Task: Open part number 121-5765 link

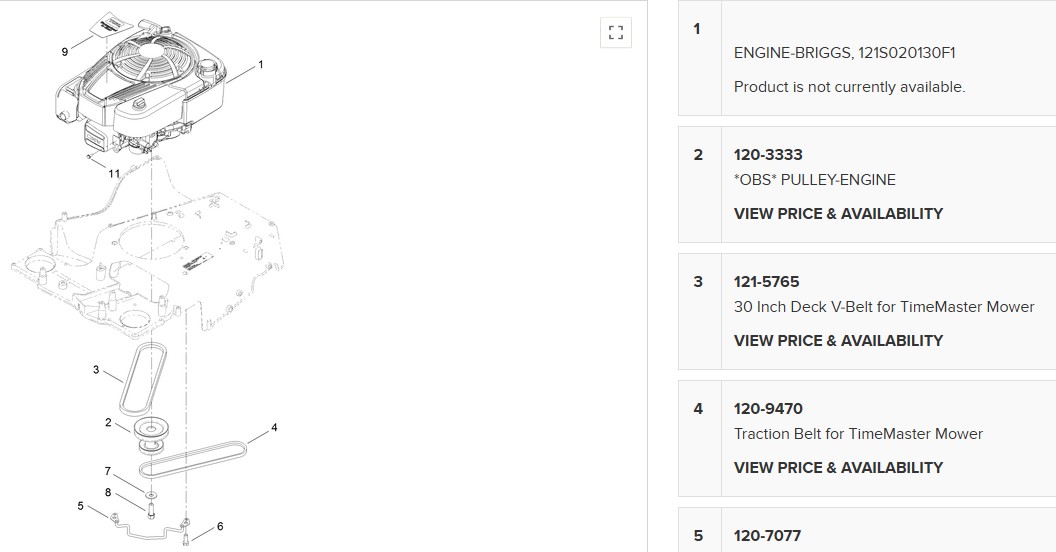Action: click(x=767, y=282)
